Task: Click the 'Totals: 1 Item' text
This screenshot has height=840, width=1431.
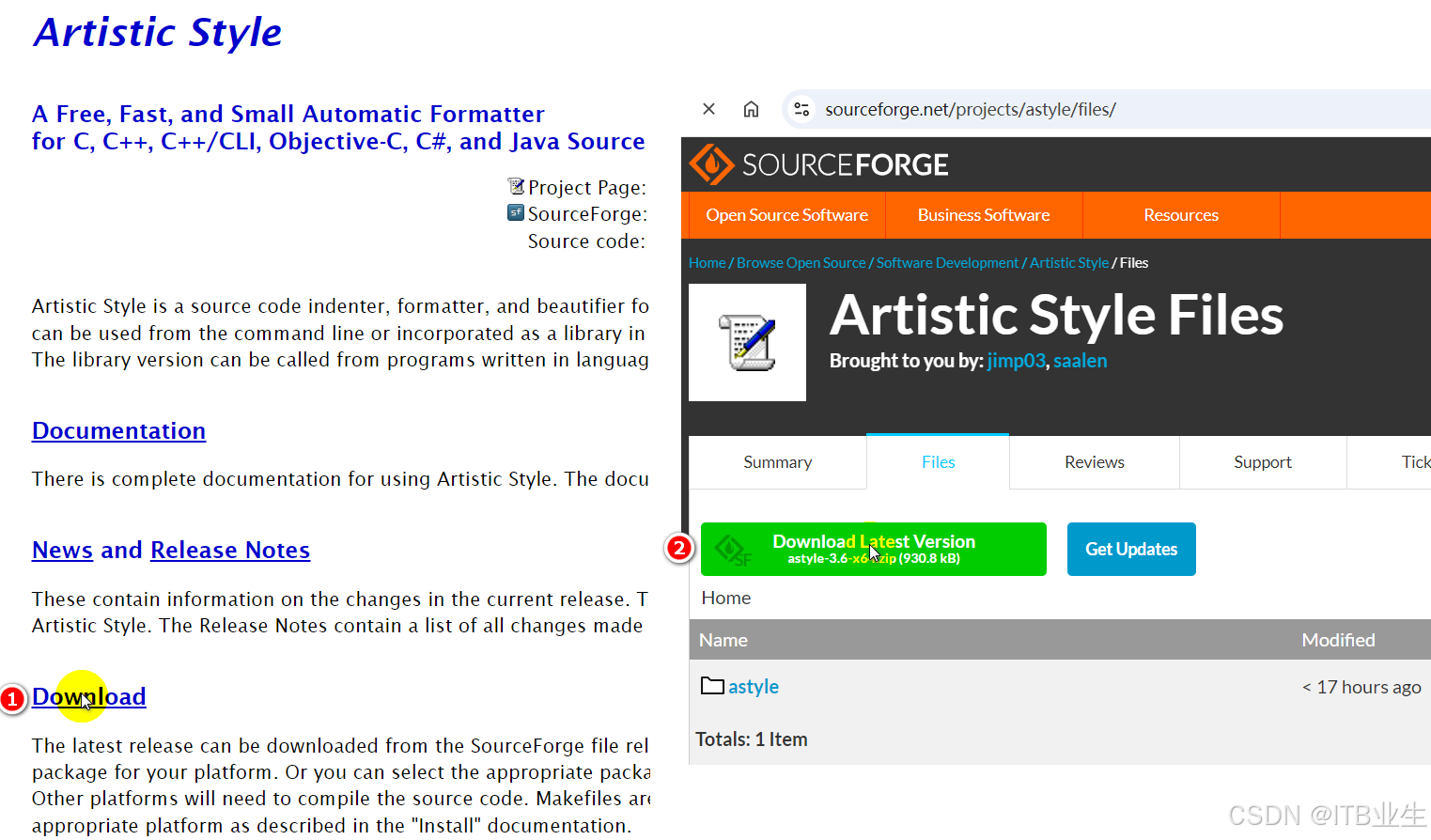Action: [x=752, y=739]
